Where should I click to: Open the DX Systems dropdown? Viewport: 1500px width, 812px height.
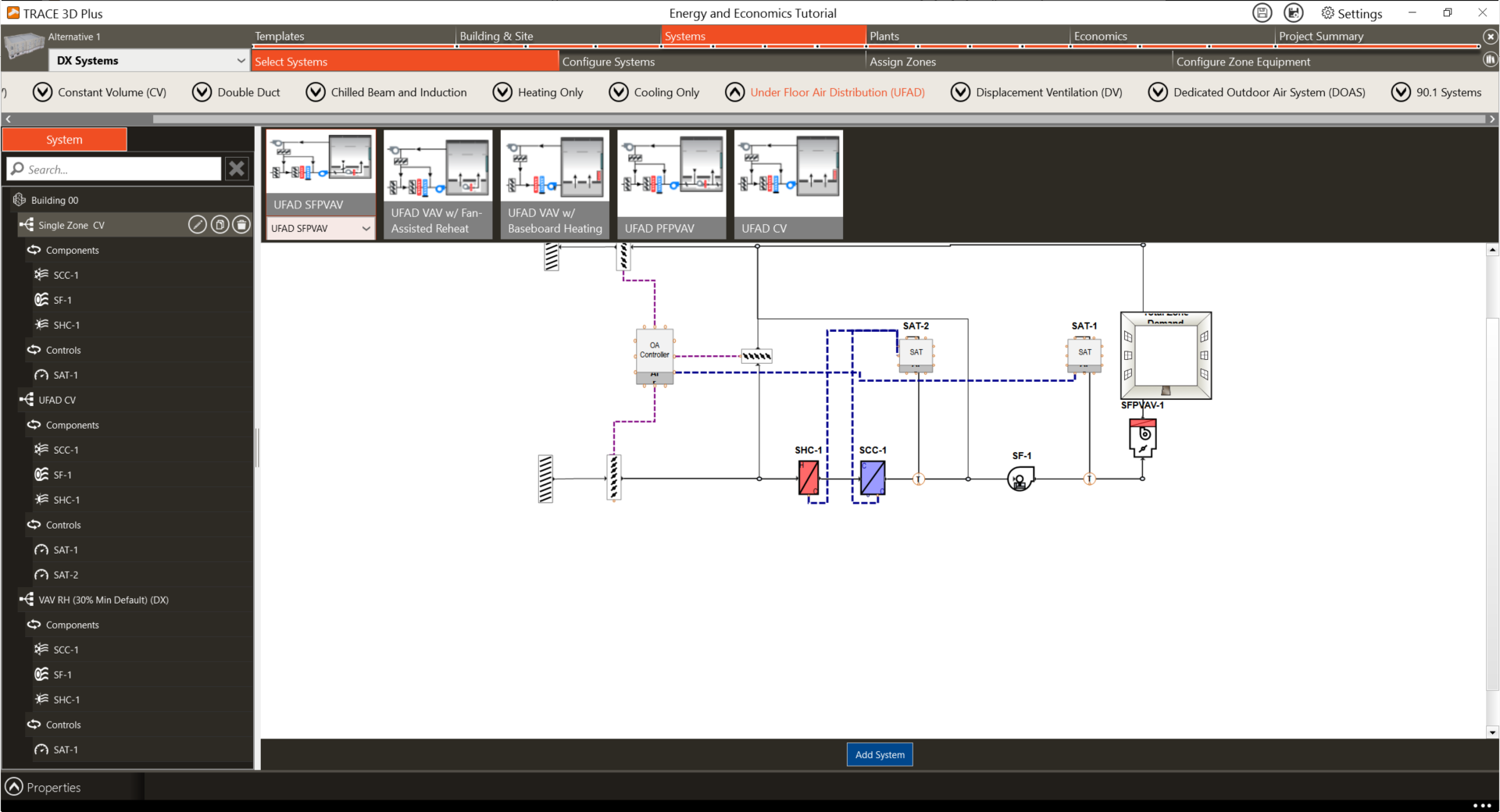240,60
